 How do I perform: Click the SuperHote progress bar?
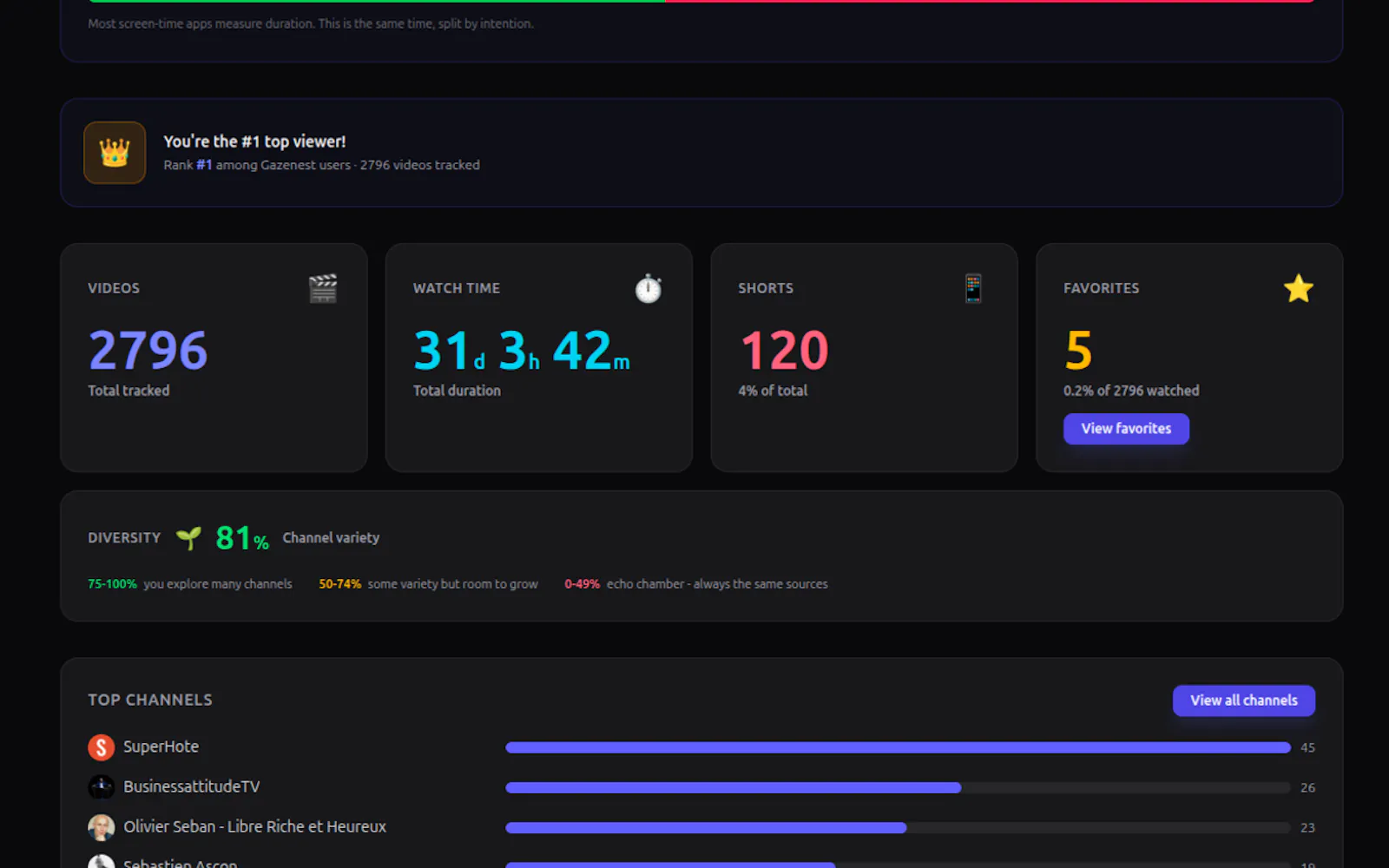898,747
